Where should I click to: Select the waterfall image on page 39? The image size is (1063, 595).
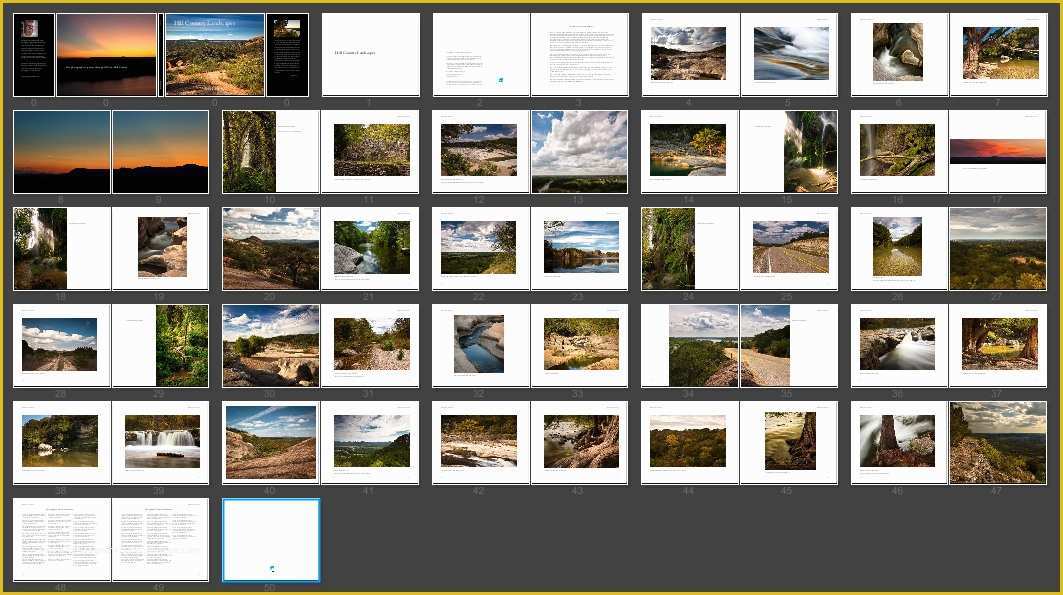pyautogui.click(x=161, y=441)
